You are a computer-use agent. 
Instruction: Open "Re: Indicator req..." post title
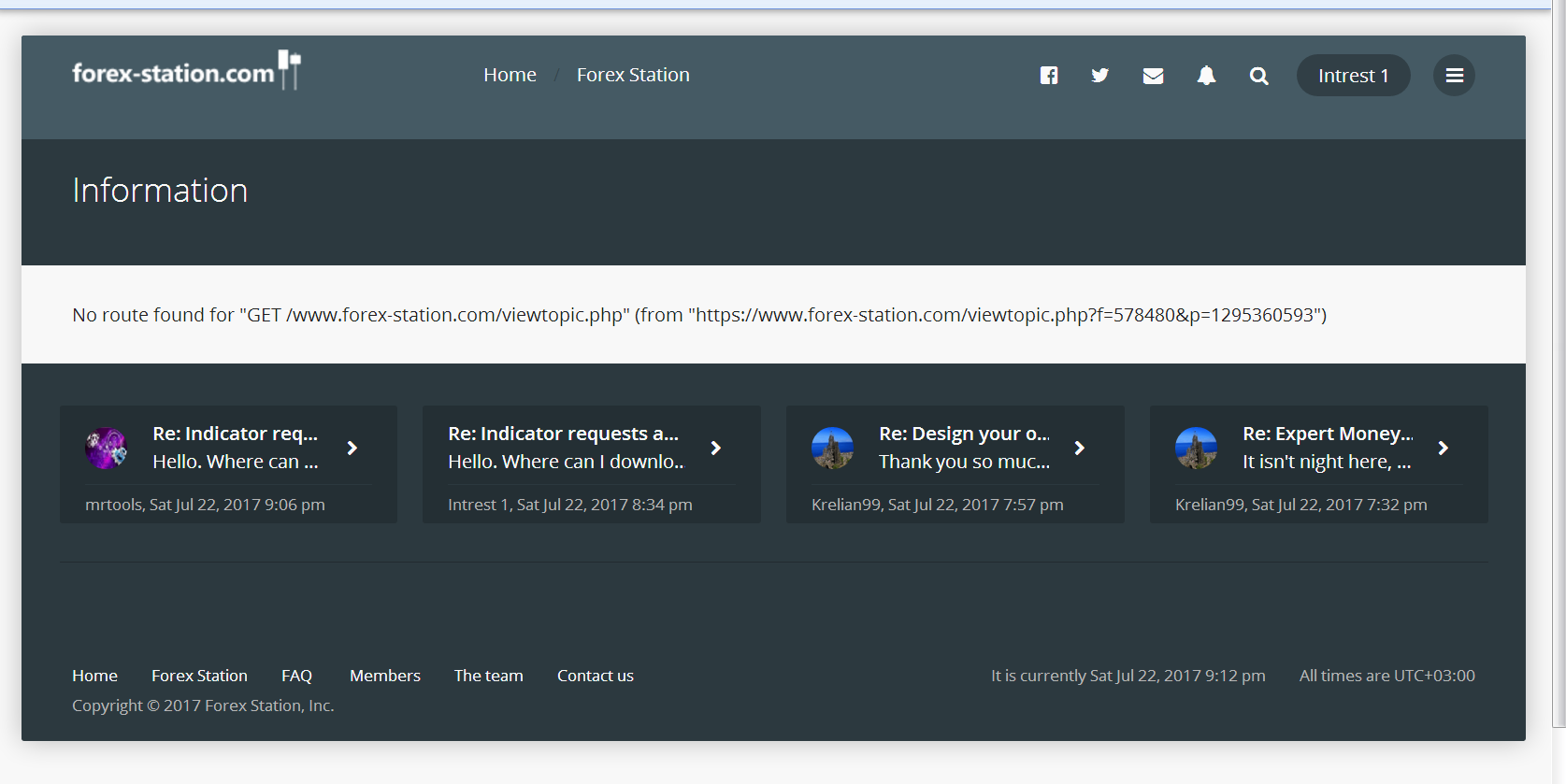click(x=236, y=434)
